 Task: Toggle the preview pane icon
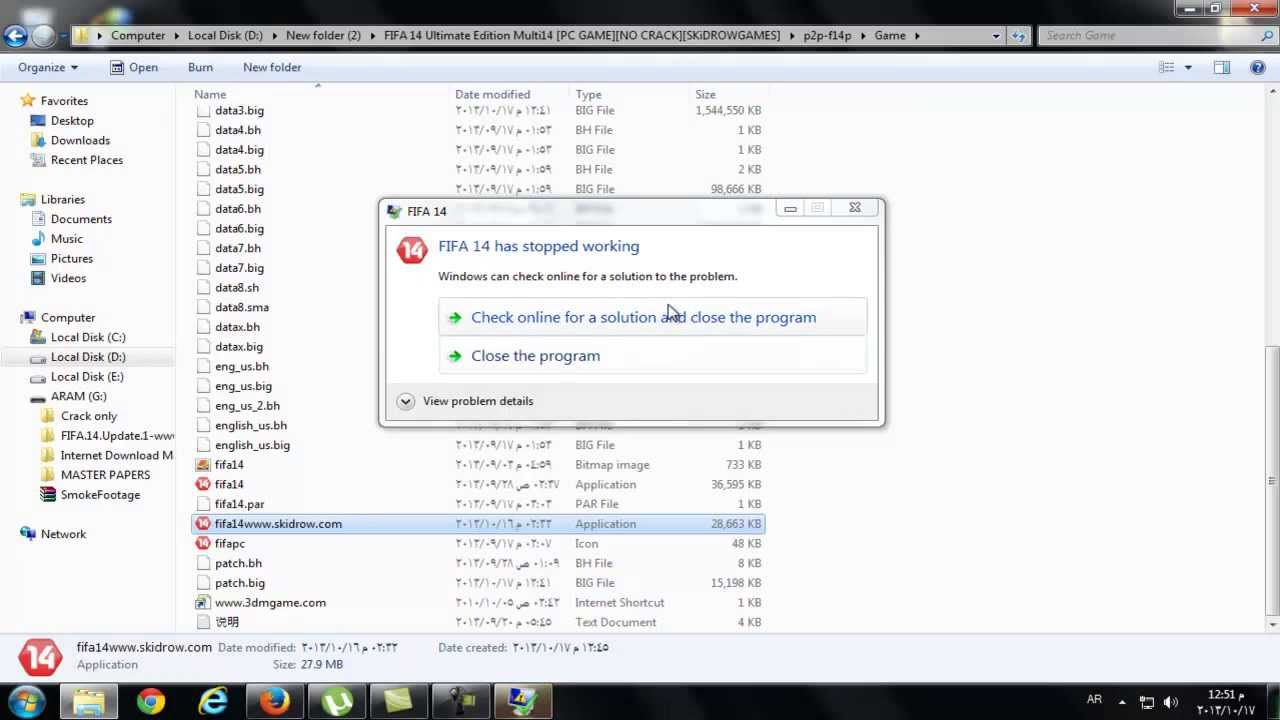point(1221,67)
